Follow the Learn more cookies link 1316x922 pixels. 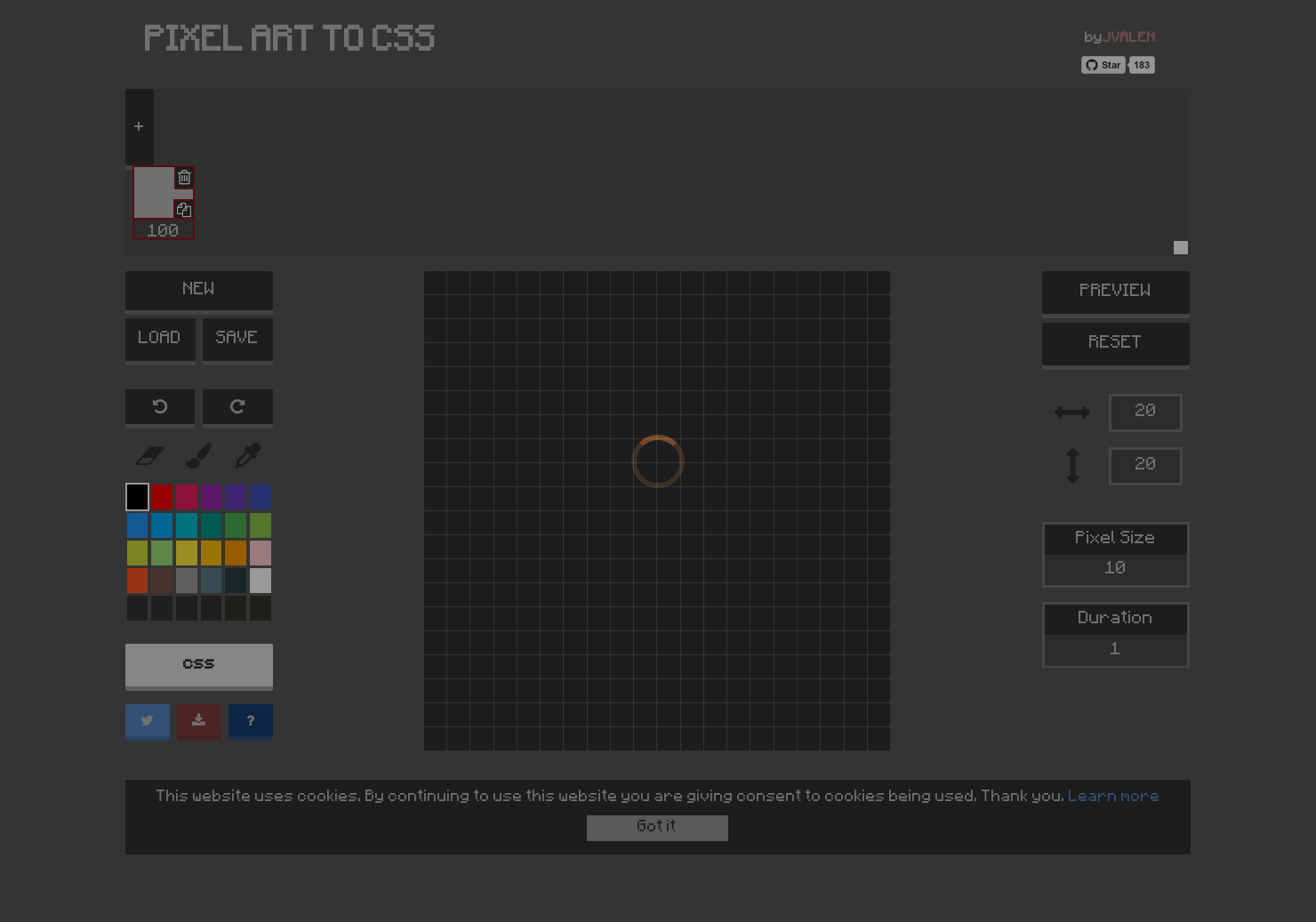(1113, 796)
